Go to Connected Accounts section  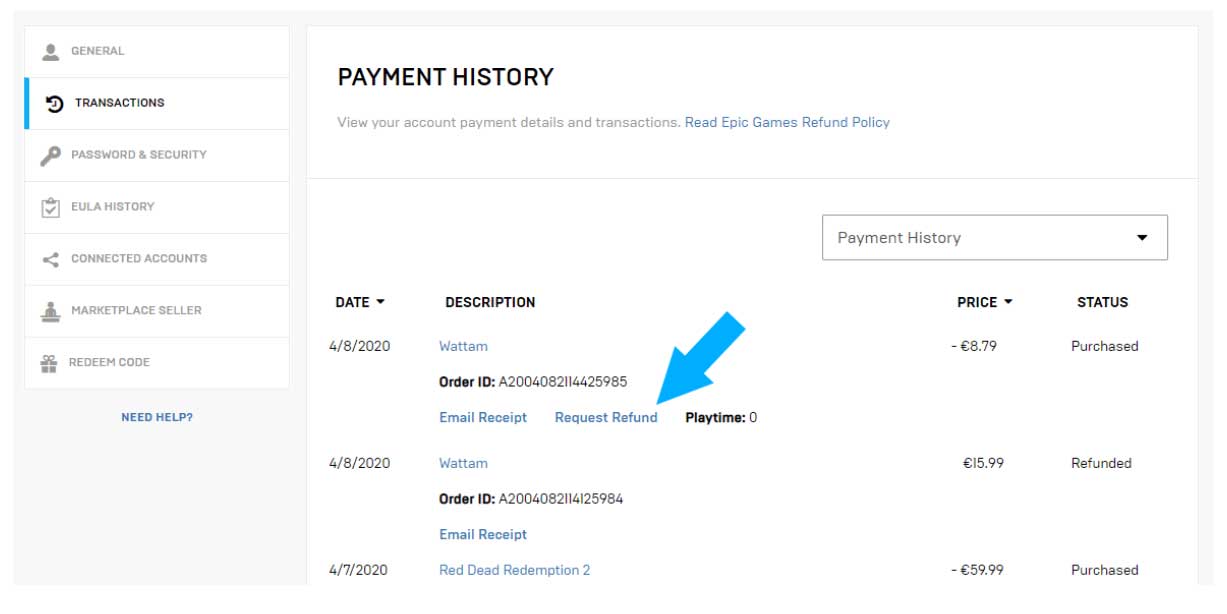pos(138,259)
